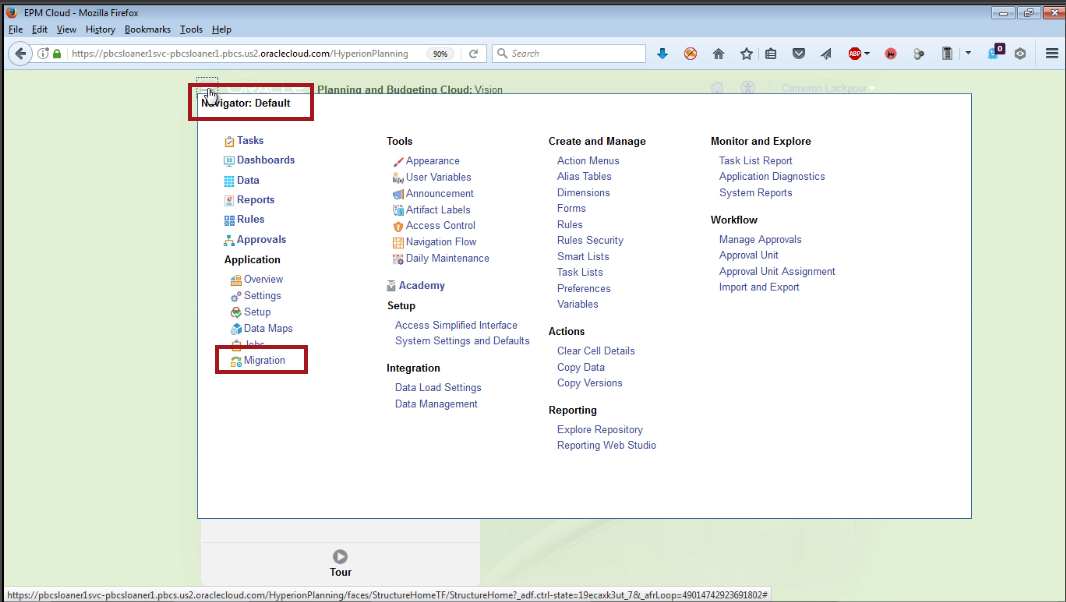Image resolution: width=1066 pixels, height=602 pixels.
Task: Open System Reports link
Action: coord(755,193)
